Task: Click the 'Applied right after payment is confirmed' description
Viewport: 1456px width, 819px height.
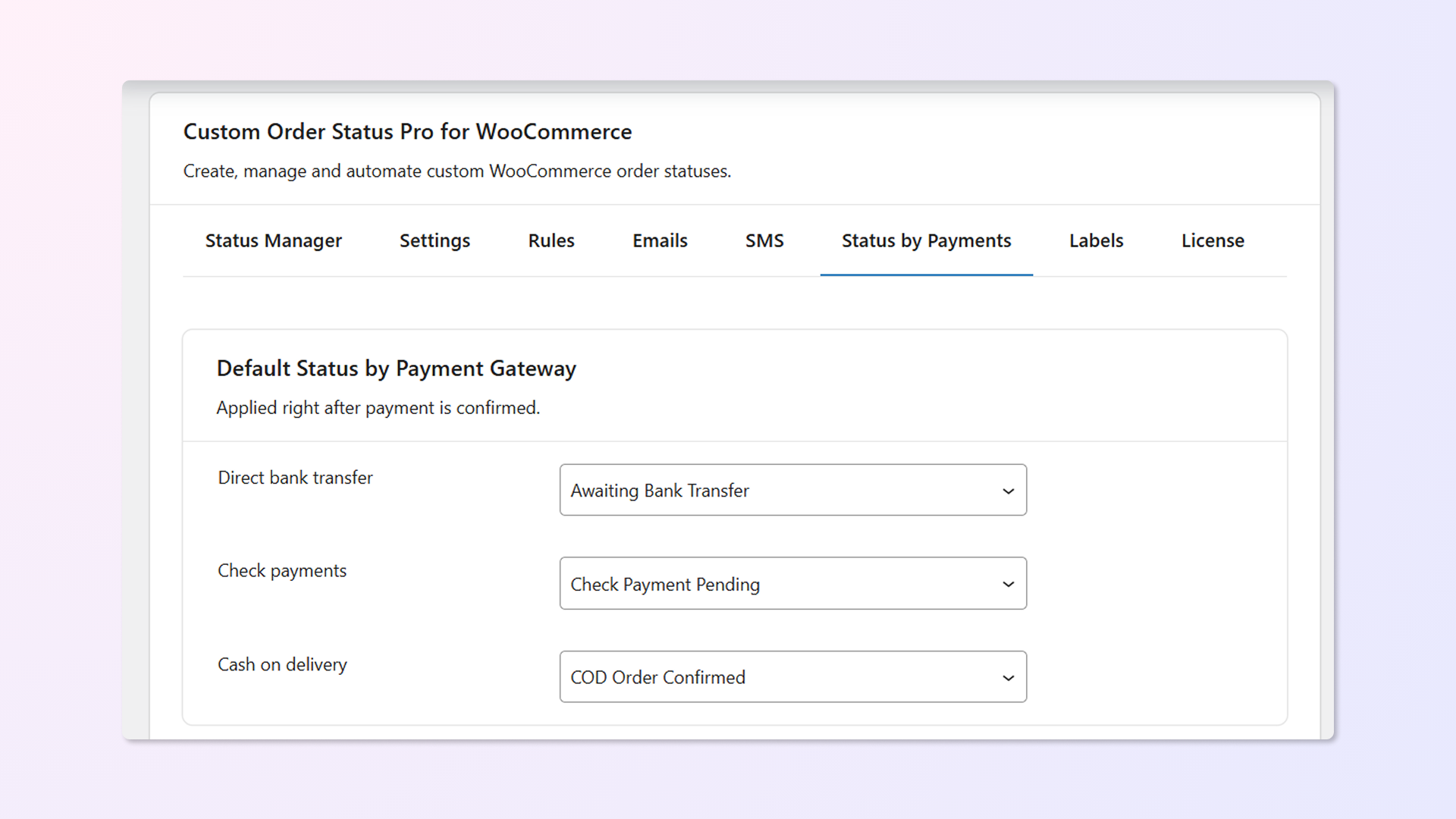Action: [x=378, y=408]
